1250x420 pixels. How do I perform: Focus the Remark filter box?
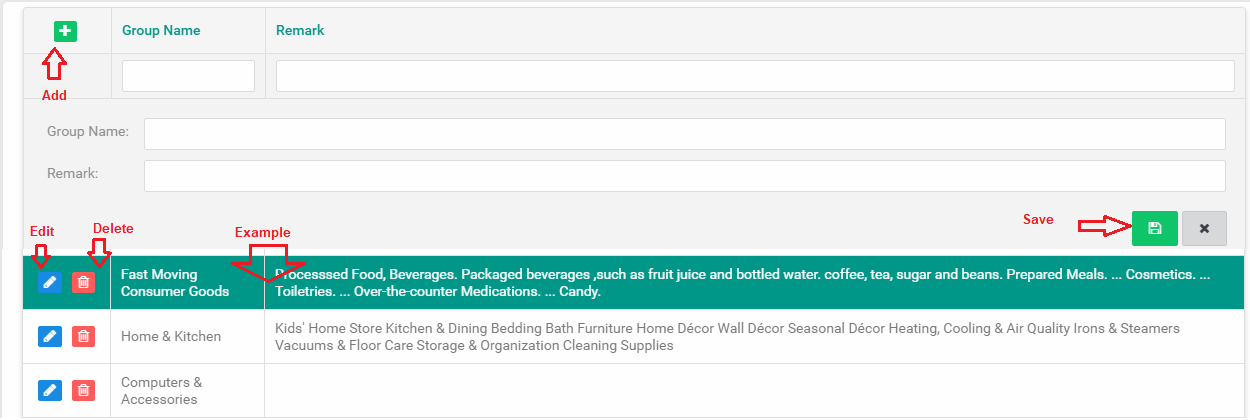pos(755,76)
